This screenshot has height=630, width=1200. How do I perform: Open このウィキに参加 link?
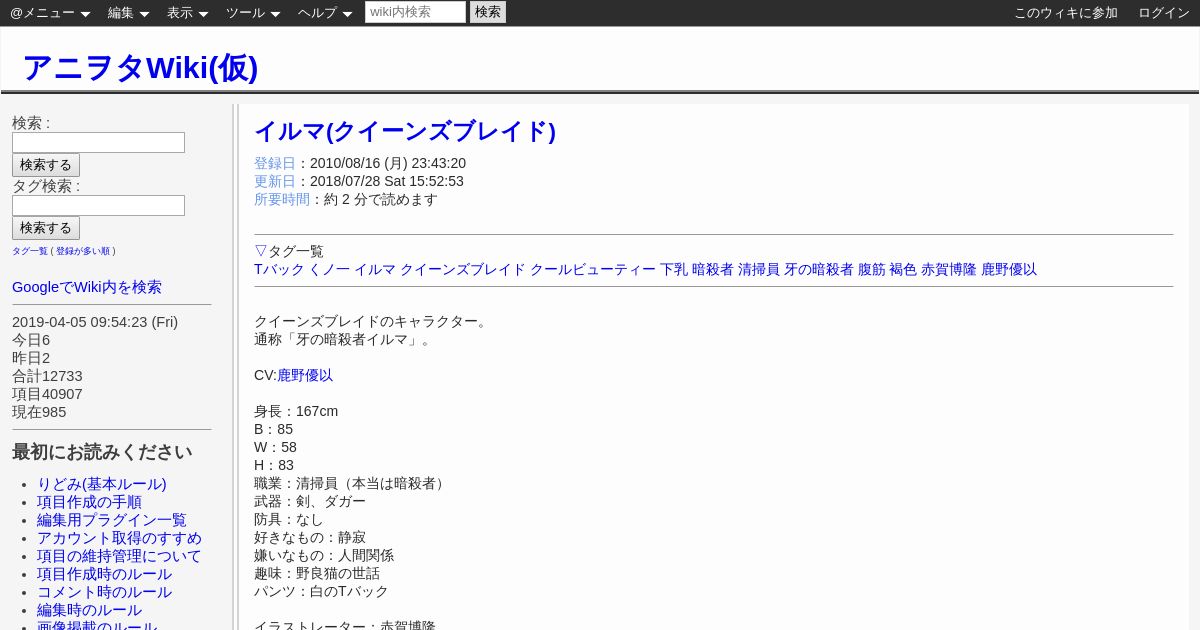click(1066, 13)
